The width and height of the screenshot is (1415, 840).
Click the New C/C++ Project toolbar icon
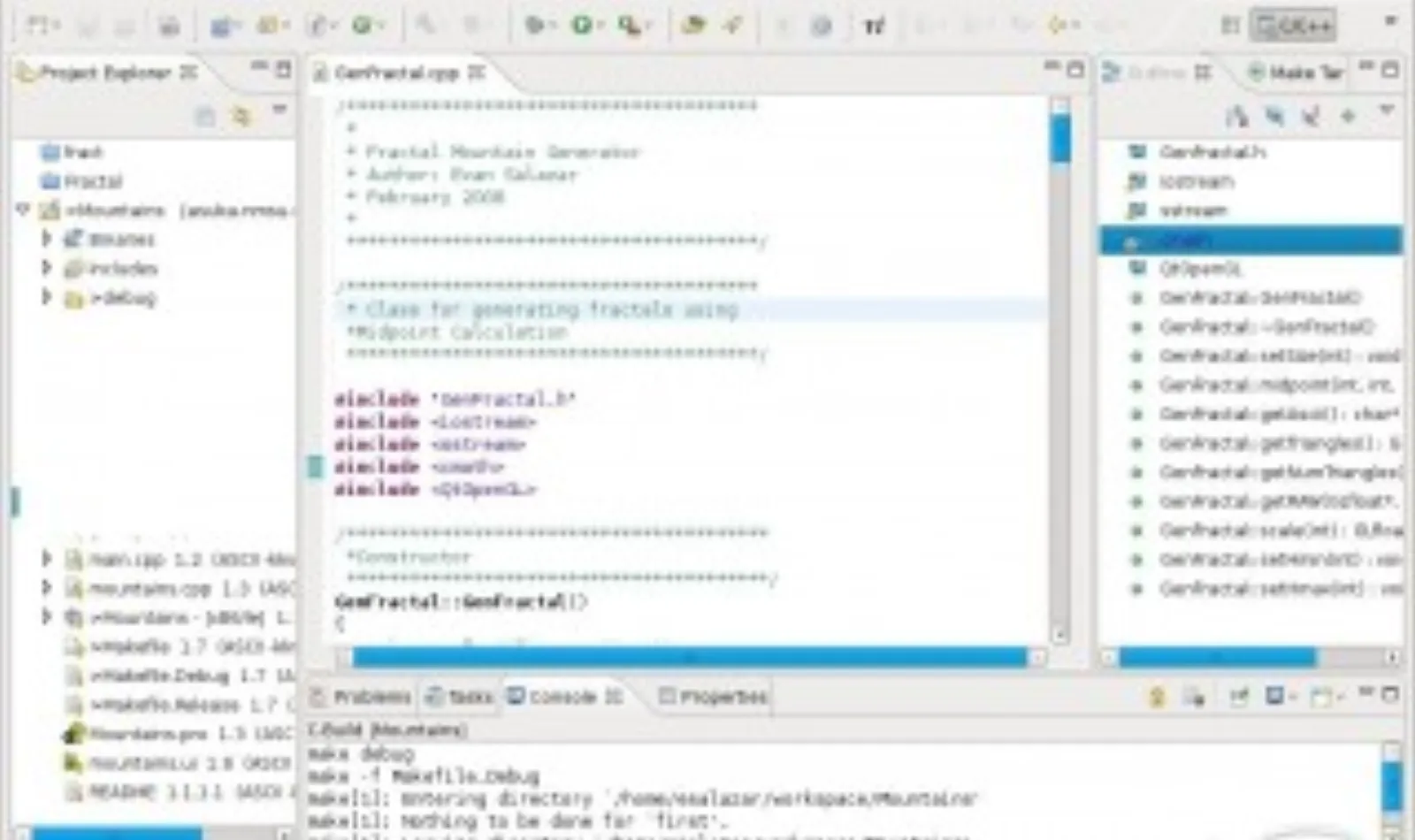coord(221,26)
